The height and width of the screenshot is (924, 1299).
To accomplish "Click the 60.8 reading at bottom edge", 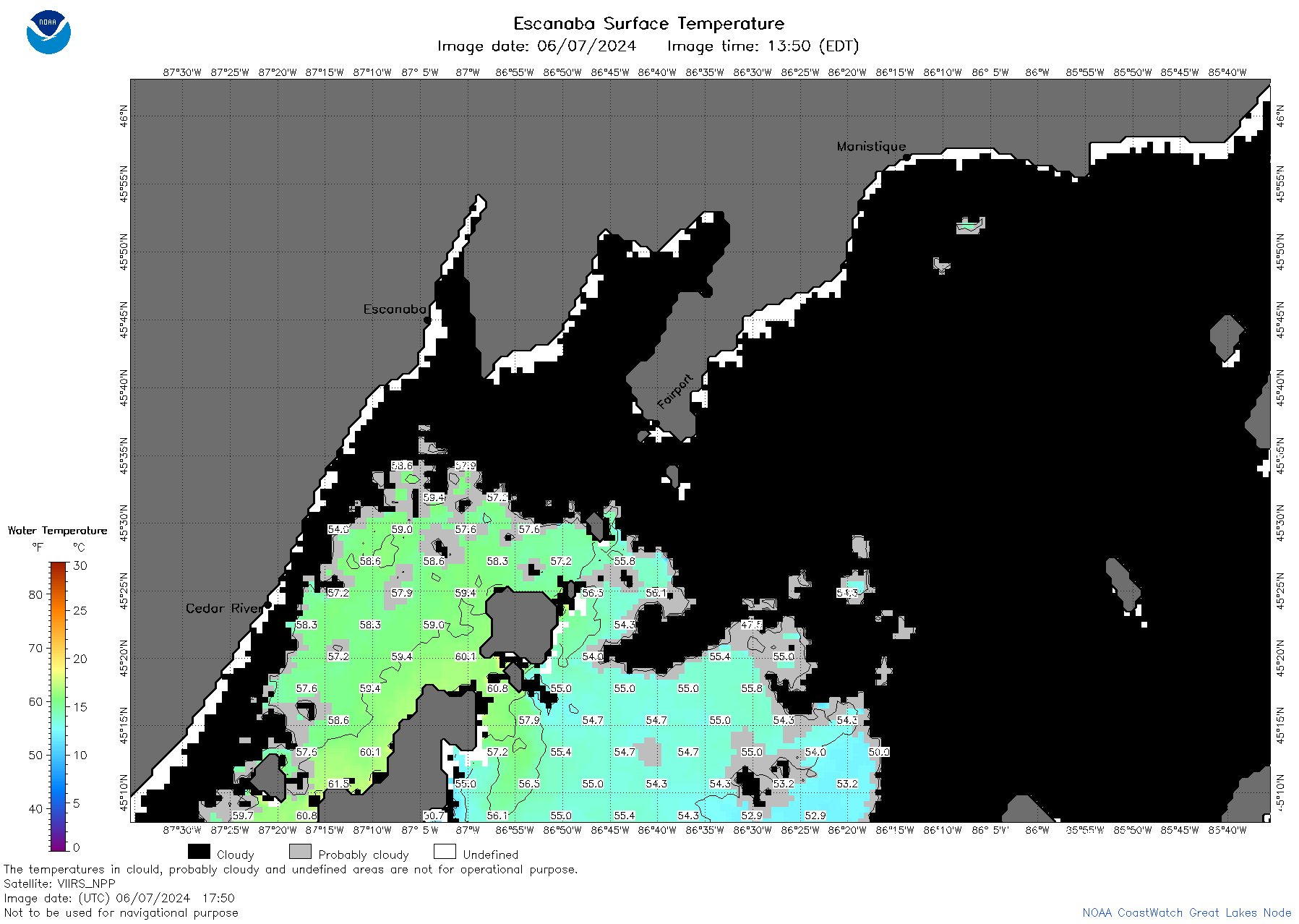I will (x=306, y=816).
